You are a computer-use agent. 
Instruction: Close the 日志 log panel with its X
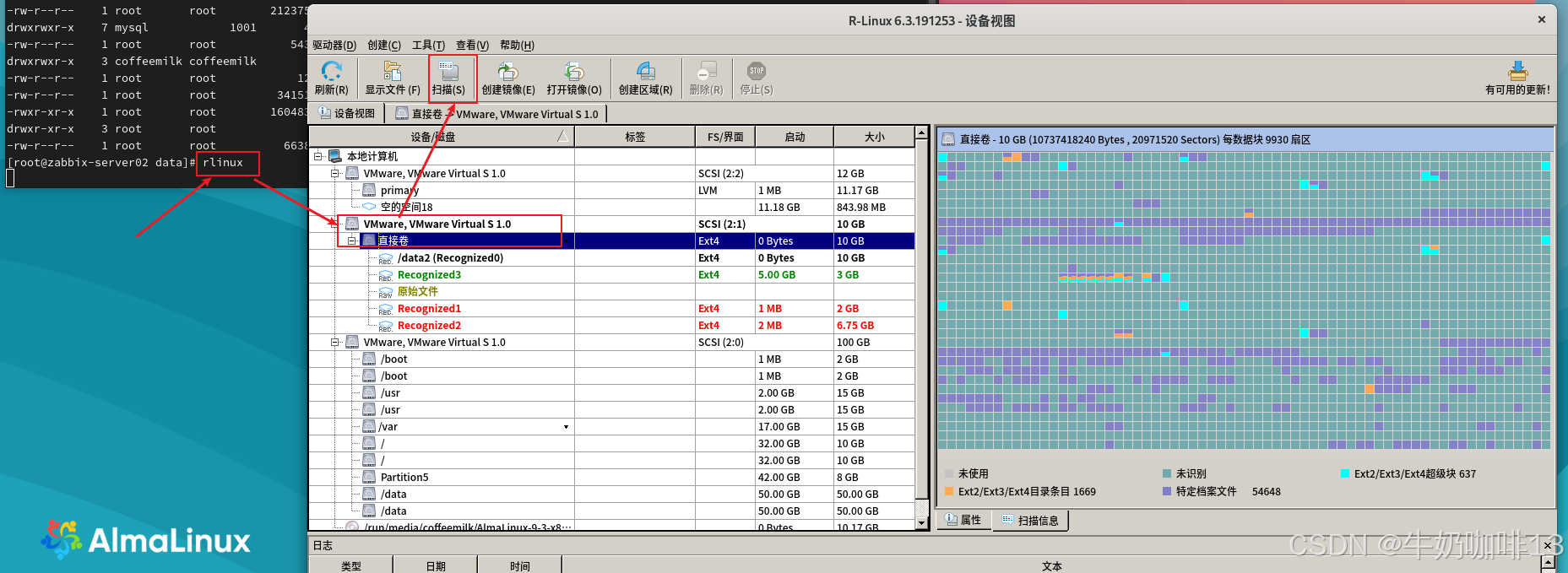(1548, 545)
